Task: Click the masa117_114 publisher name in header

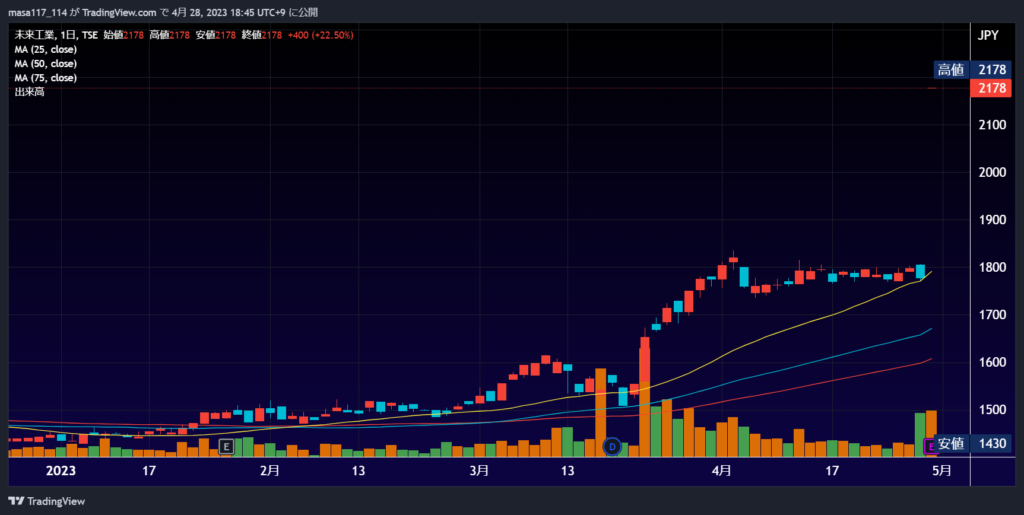Action: pyautogui.click(x=37, y=12)
